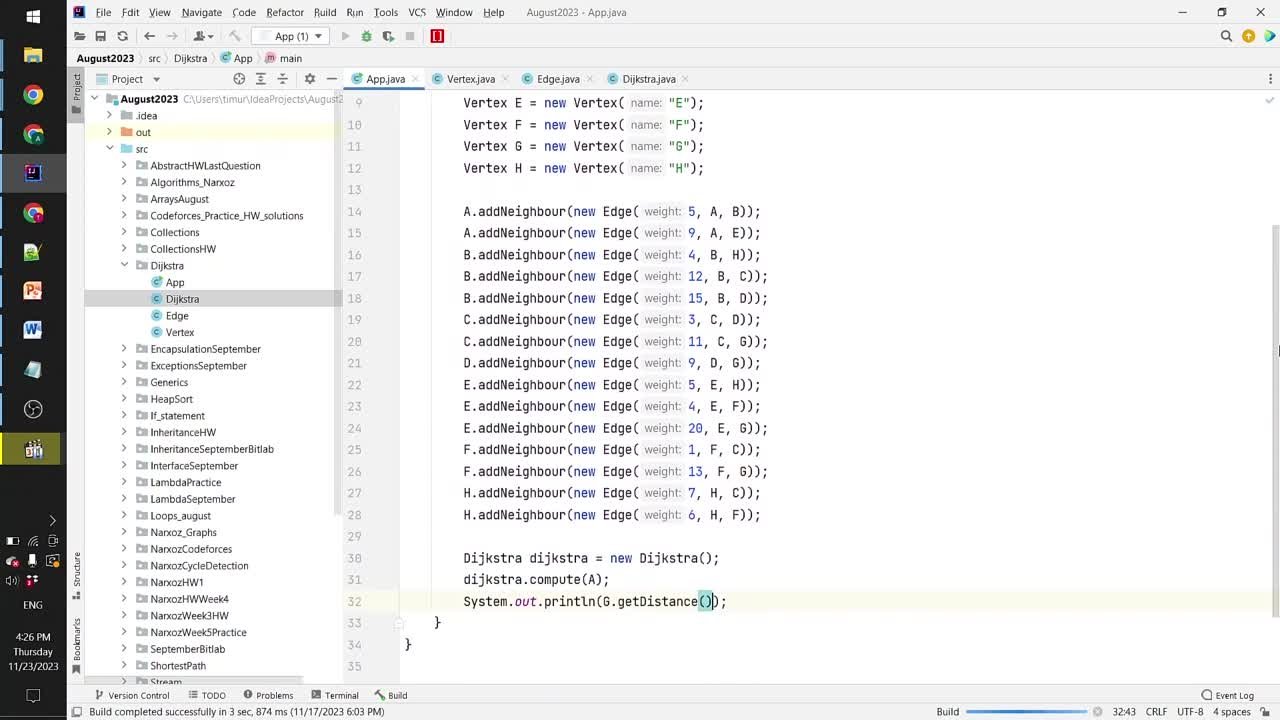Screen dimensions: 1280x720
Task: Open Search Everywhere magnifier icon
Action: [x=1226, y=36]
